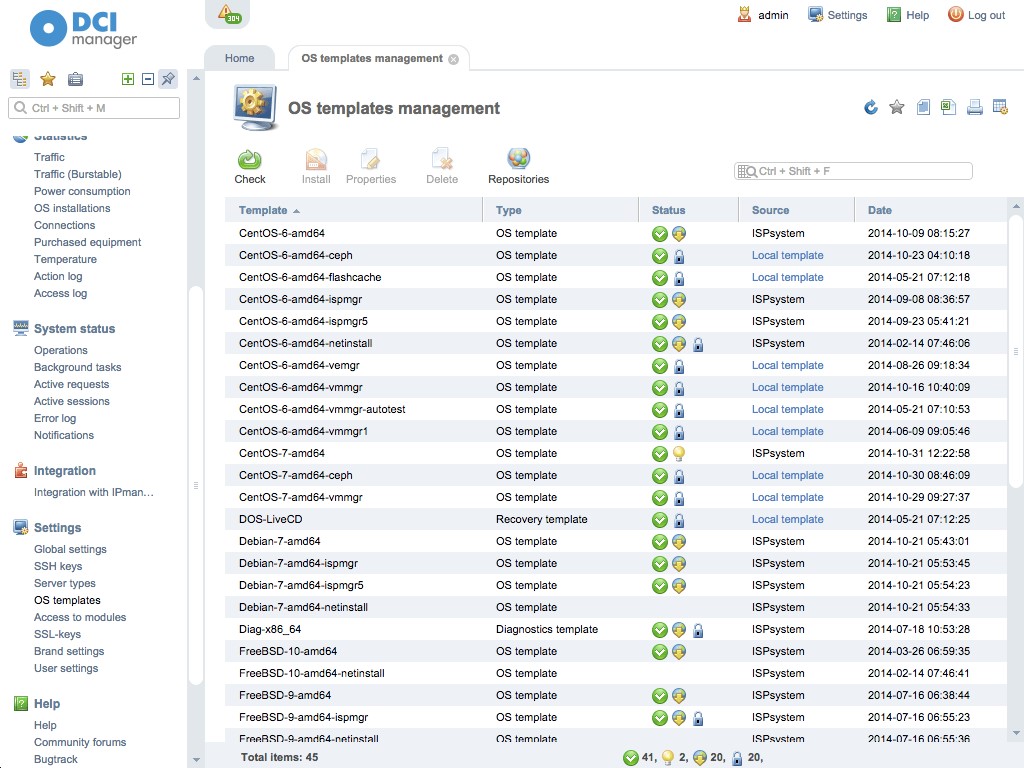Switch to the Home tab
This screenshot has height=768, width=1024.
tap(239, 57)
